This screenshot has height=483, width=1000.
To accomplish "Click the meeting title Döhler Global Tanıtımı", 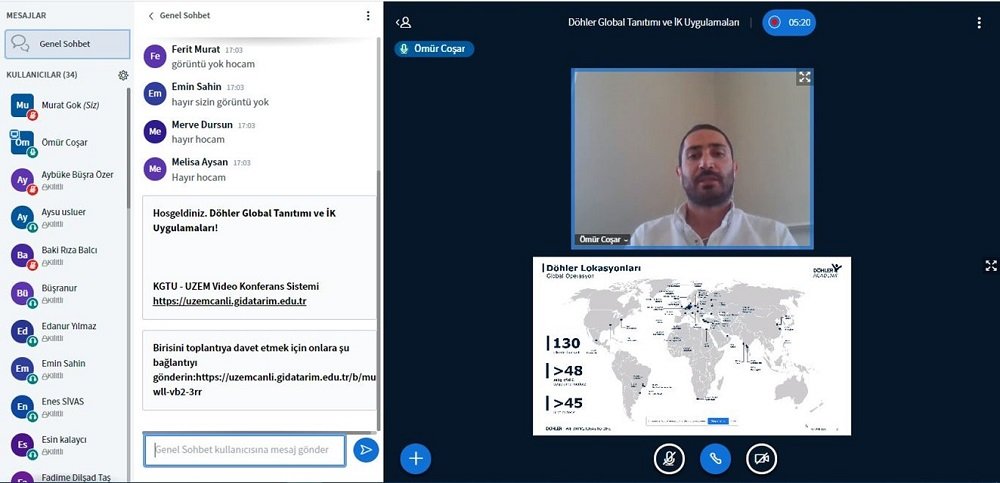I will click(654, 22).
